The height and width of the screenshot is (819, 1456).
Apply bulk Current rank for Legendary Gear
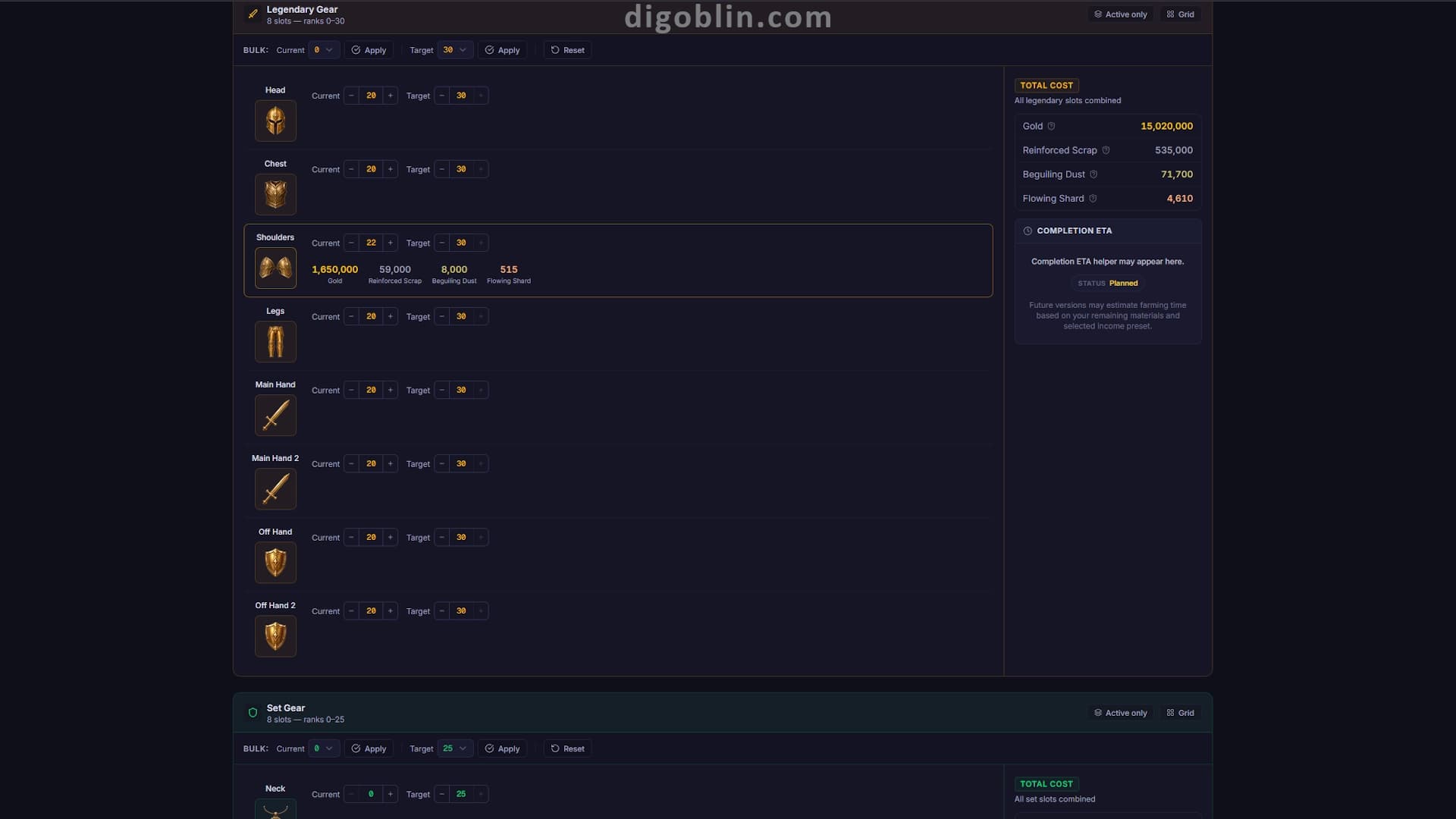(369, 50)
